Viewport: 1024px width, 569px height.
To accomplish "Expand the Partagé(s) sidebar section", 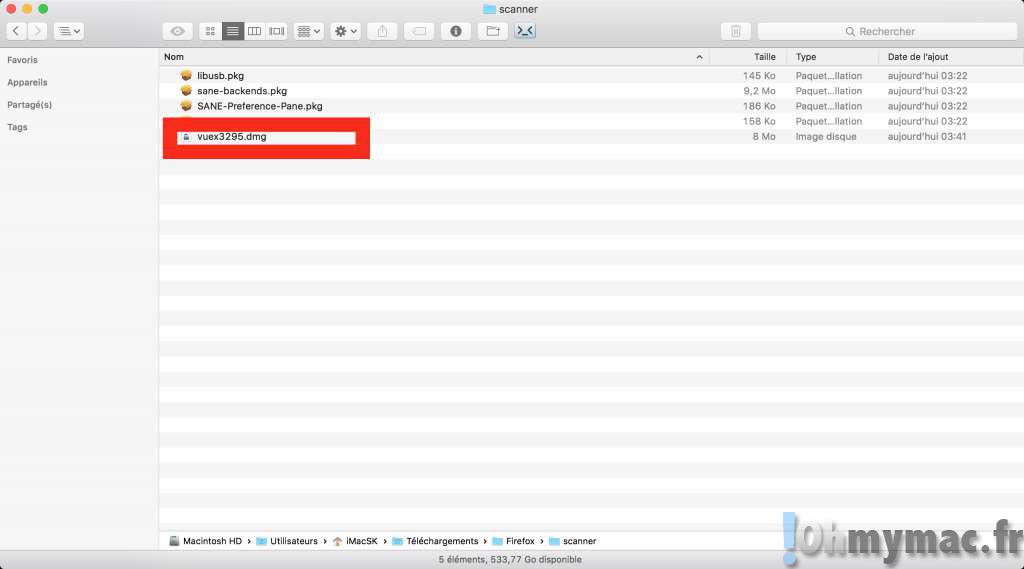I will point(29,105).
